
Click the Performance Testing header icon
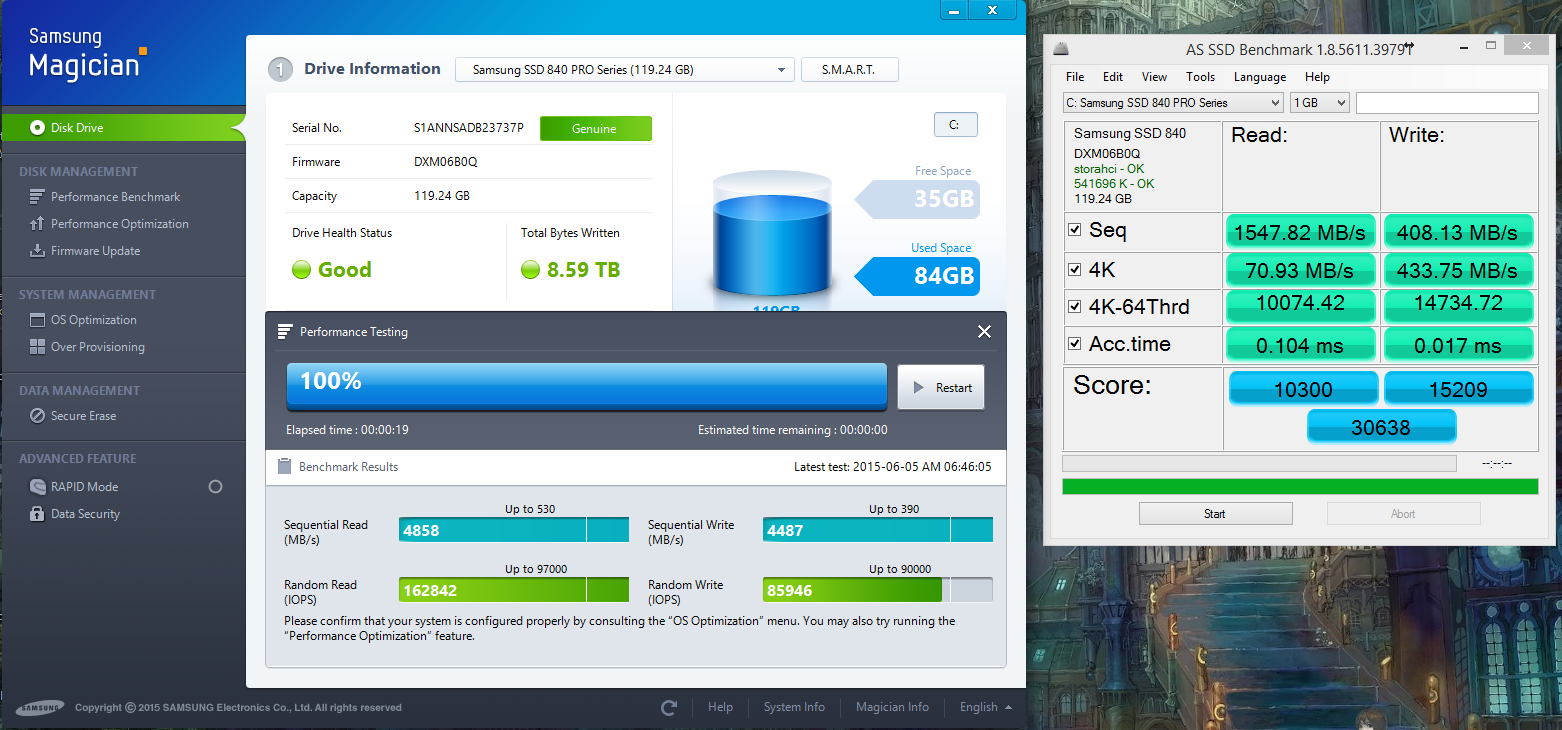(x=285, y=331)
